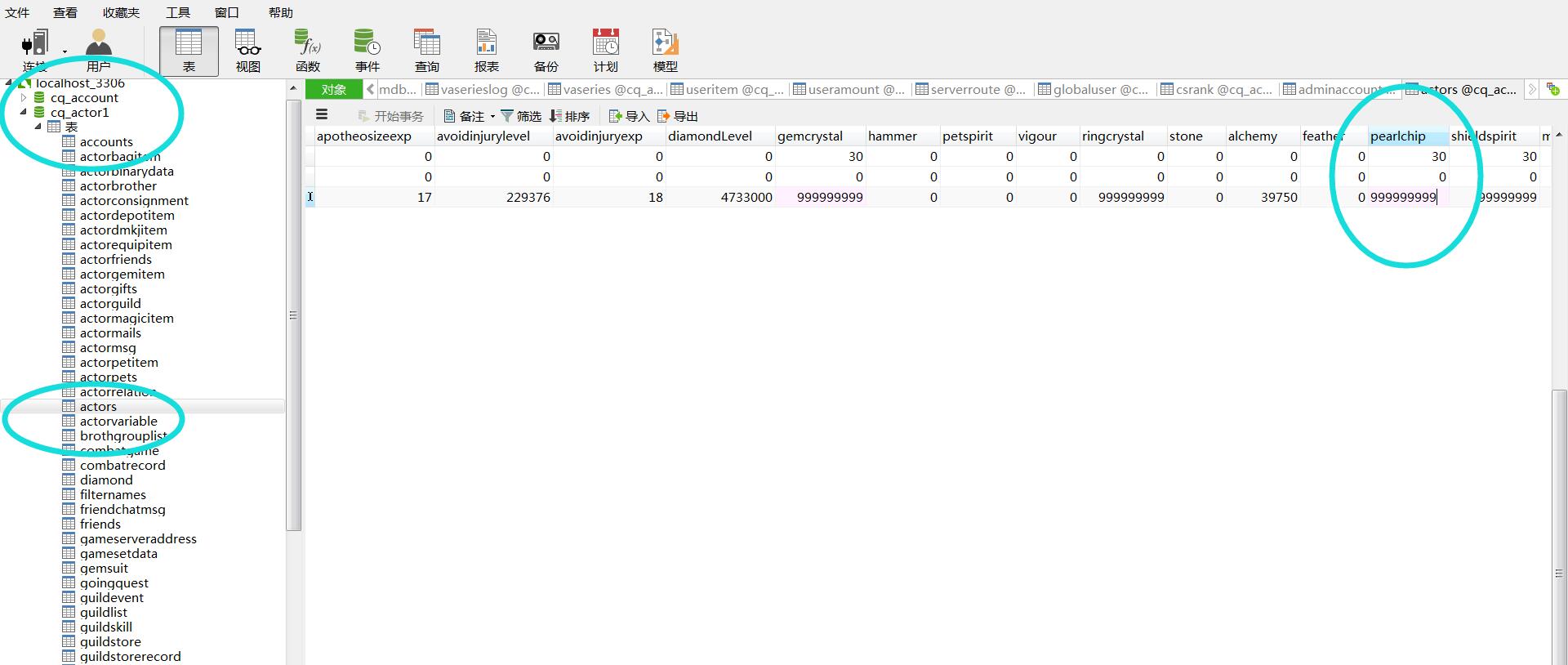
Task: Select the actorvariable table in tree
Action: [118, 422]
